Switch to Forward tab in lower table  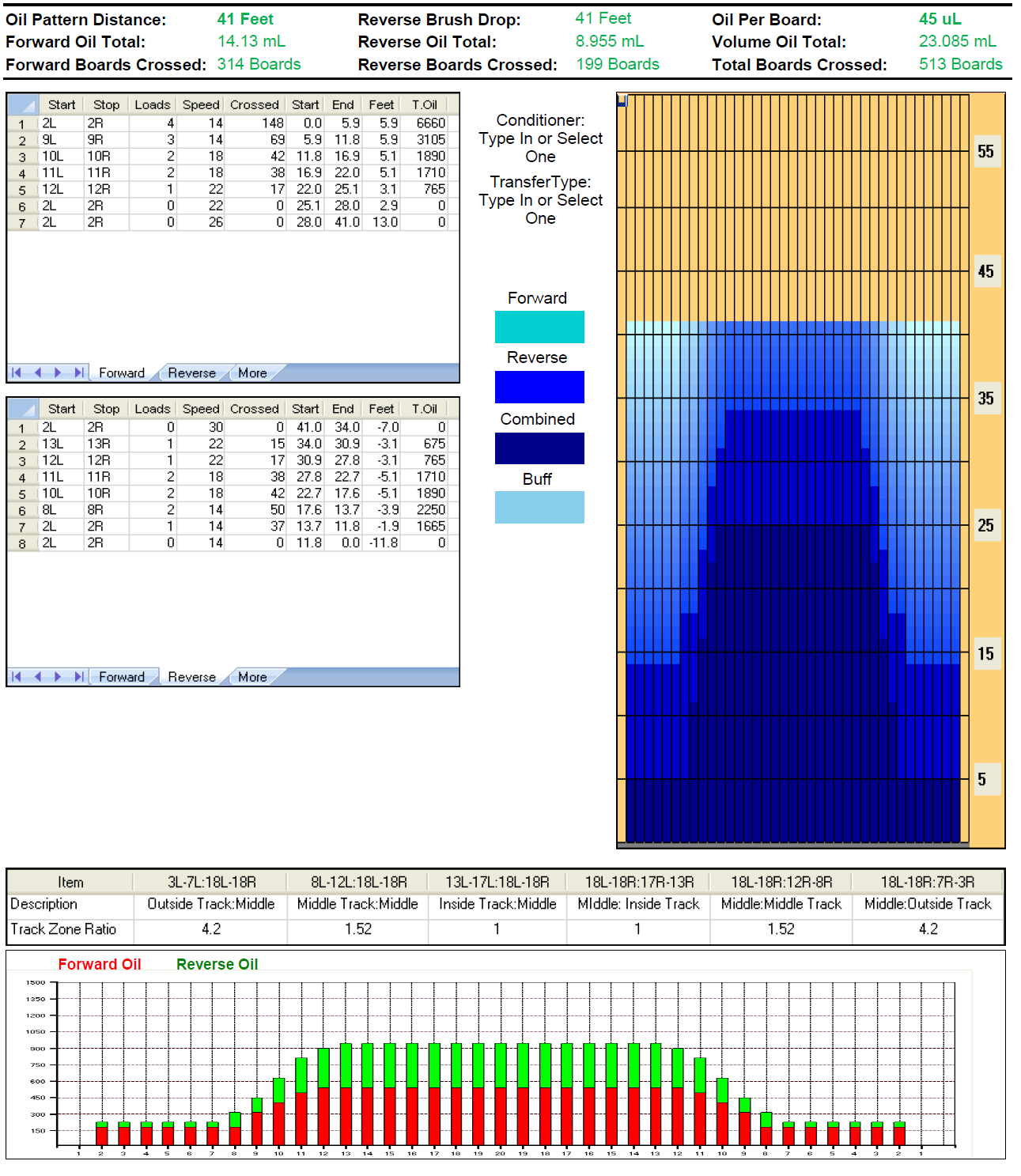[x=122, y=678]
